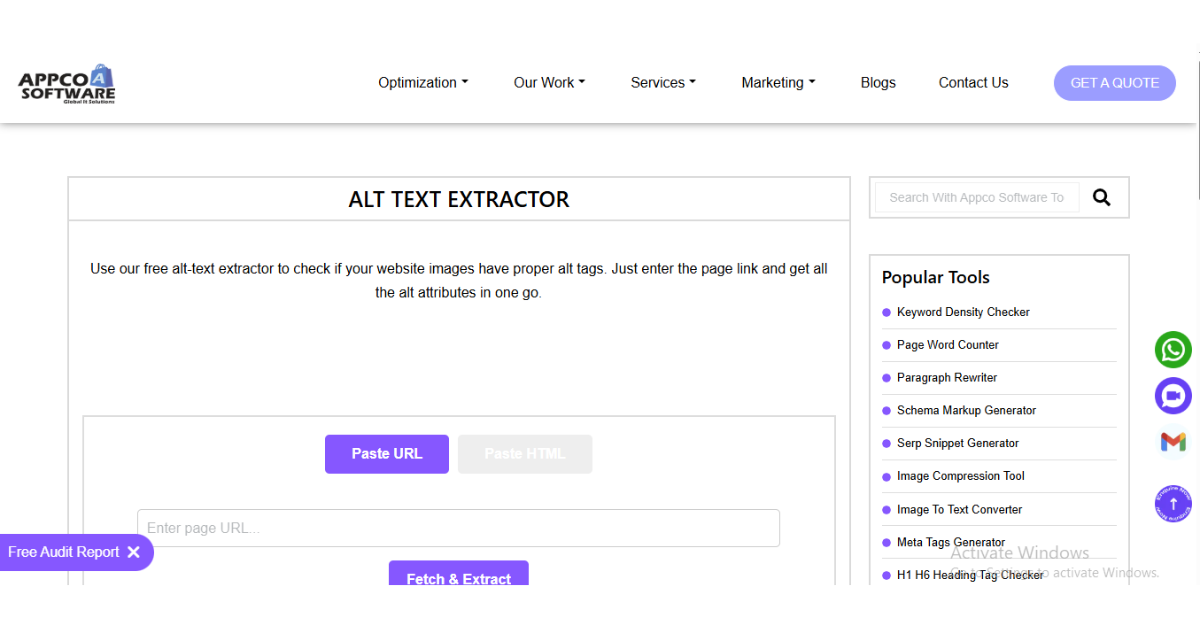Go to the Blogs page
Screen dimensions: 1200x628
coord(878,83)
